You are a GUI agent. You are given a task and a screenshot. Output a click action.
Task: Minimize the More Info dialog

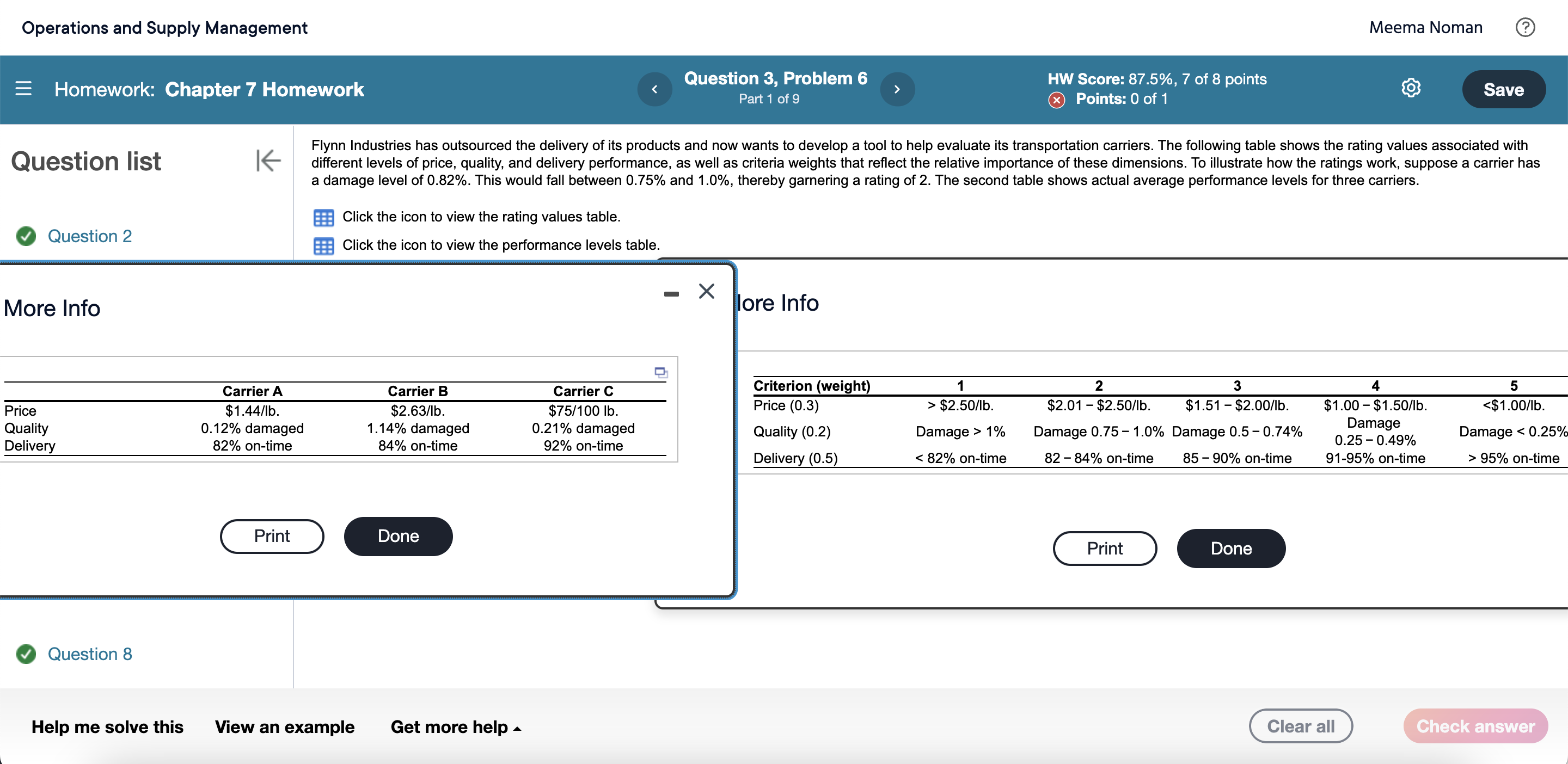[x=671, y=294]
